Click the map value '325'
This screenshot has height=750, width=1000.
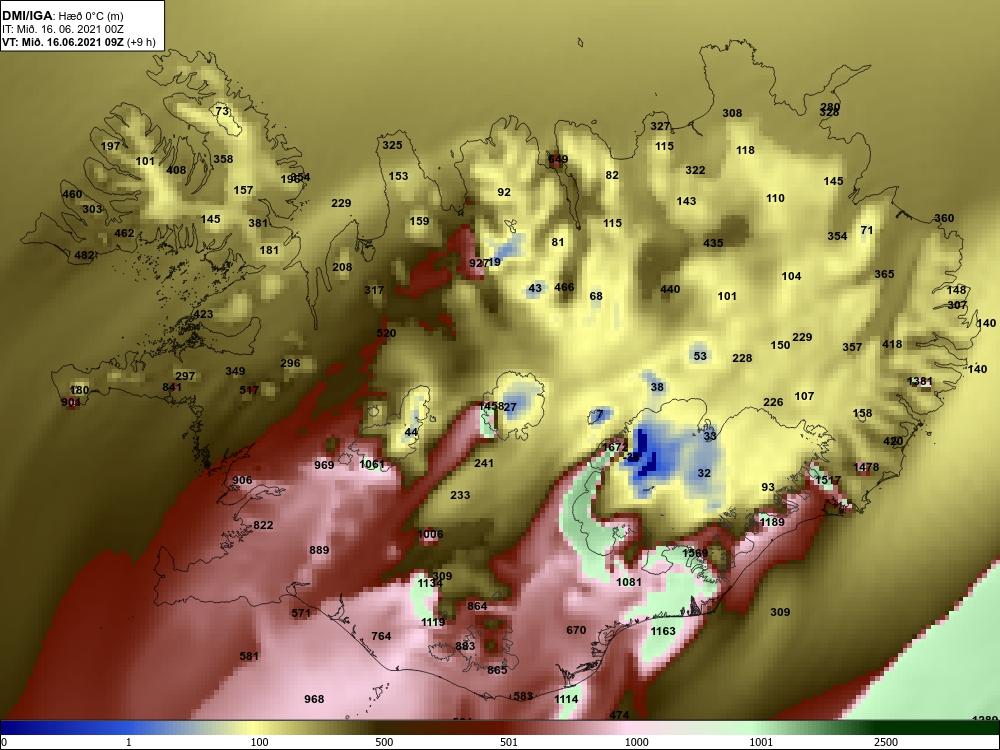tap(392, 145)
